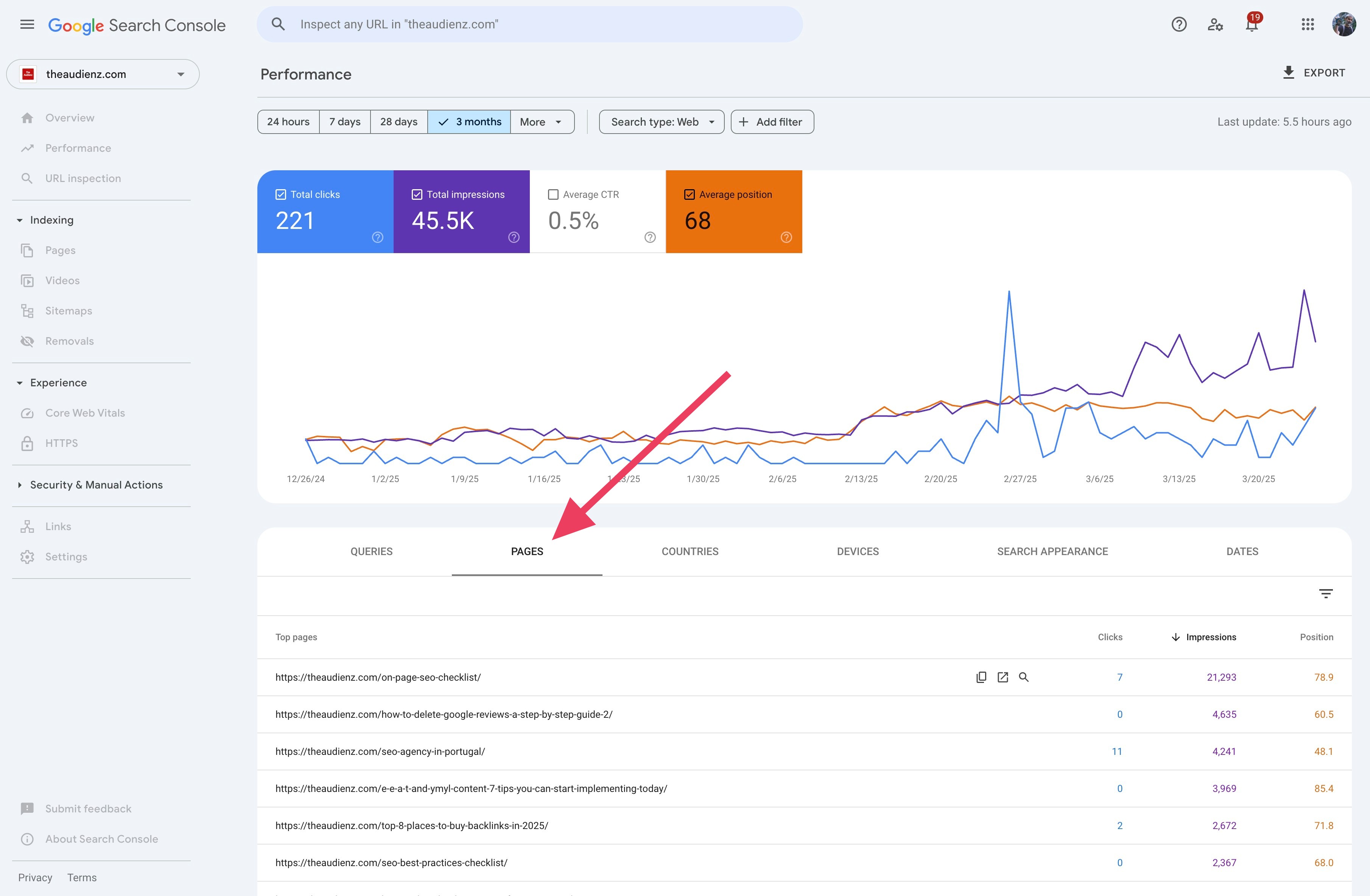Open Users and permissions settings icon

(1215, 24)
